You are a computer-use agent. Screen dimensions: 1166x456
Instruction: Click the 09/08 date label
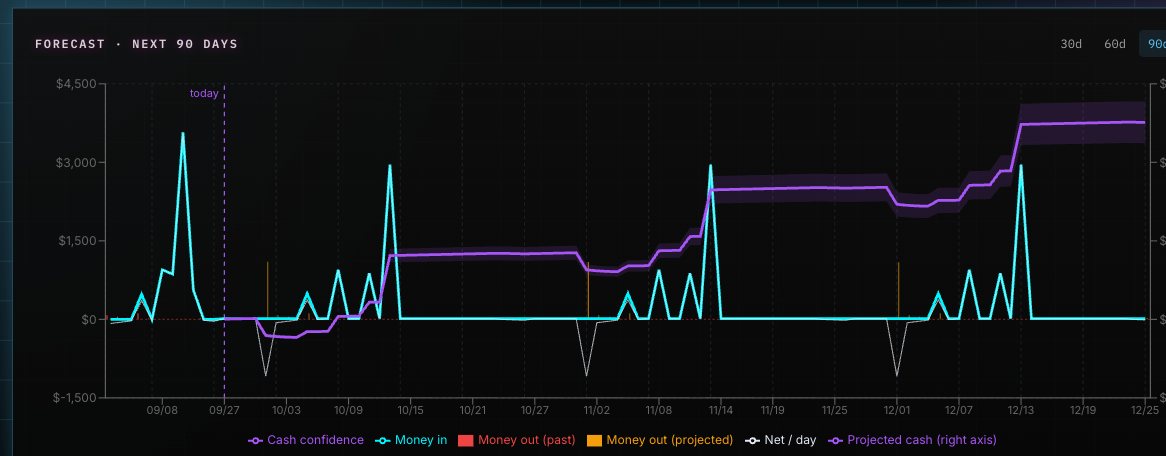click(161, 410)
